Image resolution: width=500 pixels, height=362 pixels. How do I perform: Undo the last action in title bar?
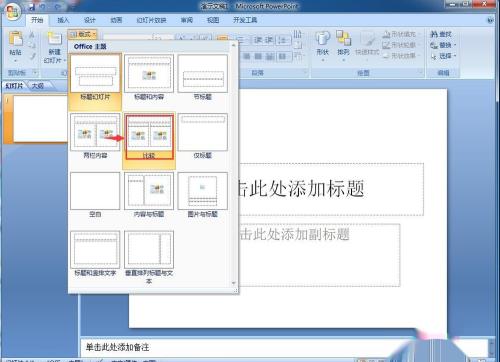click(x=43, y=6)
